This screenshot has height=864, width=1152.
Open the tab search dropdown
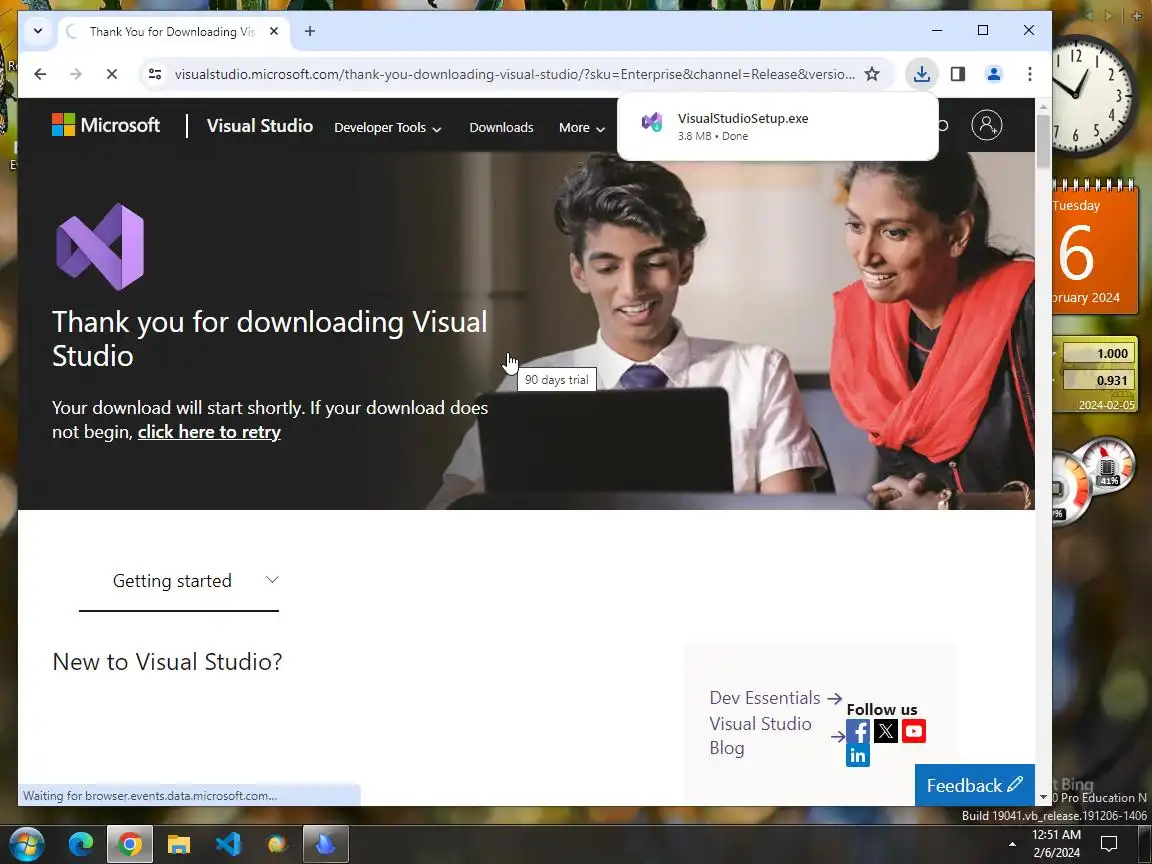[38, 32]
